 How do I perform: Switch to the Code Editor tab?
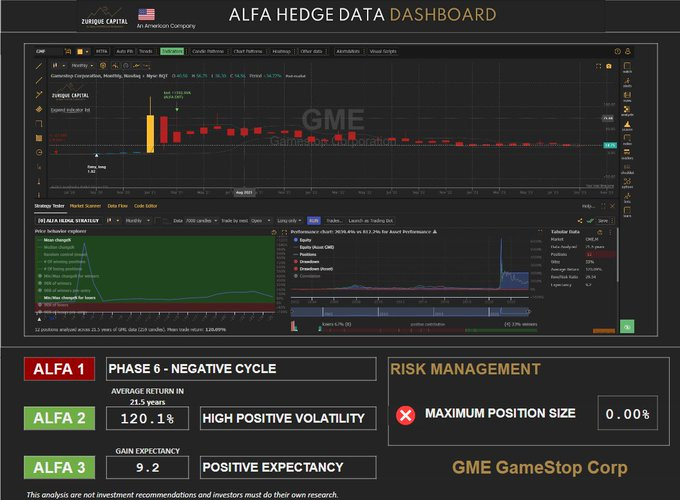pos(146,206)
